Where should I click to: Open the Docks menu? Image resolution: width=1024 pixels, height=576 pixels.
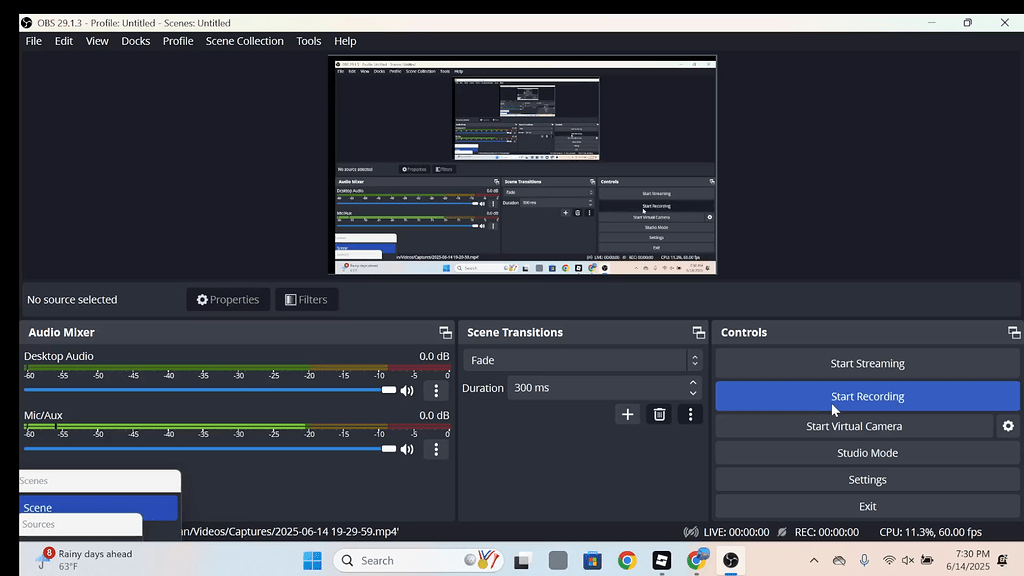135,41
